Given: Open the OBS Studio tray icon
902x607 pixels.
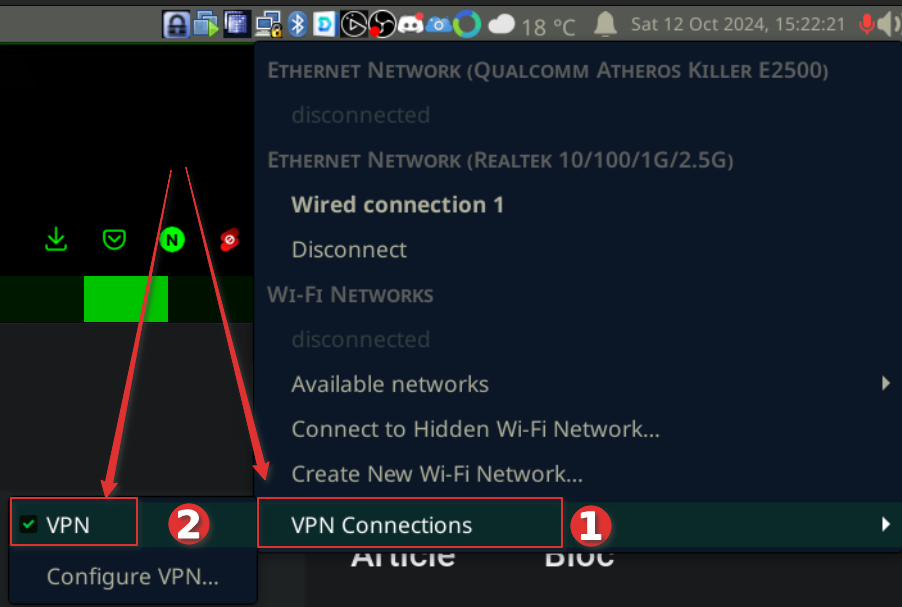Looking at the screenshot, I should click(x=381, y=24).
